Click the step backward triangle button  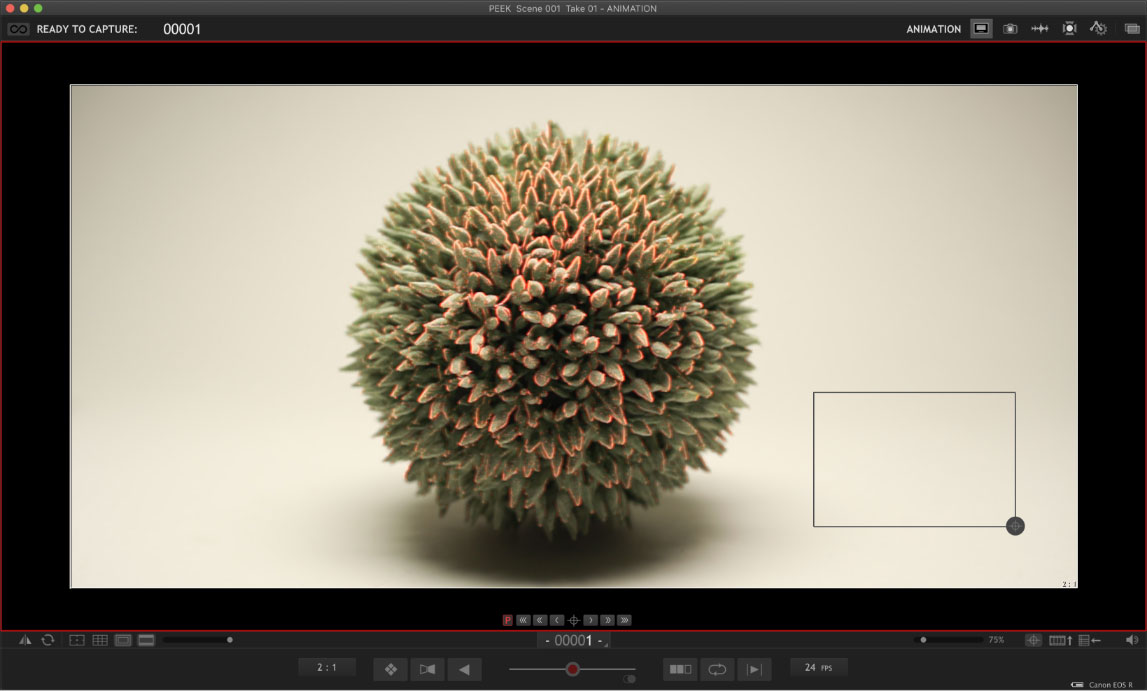point(464,669)
